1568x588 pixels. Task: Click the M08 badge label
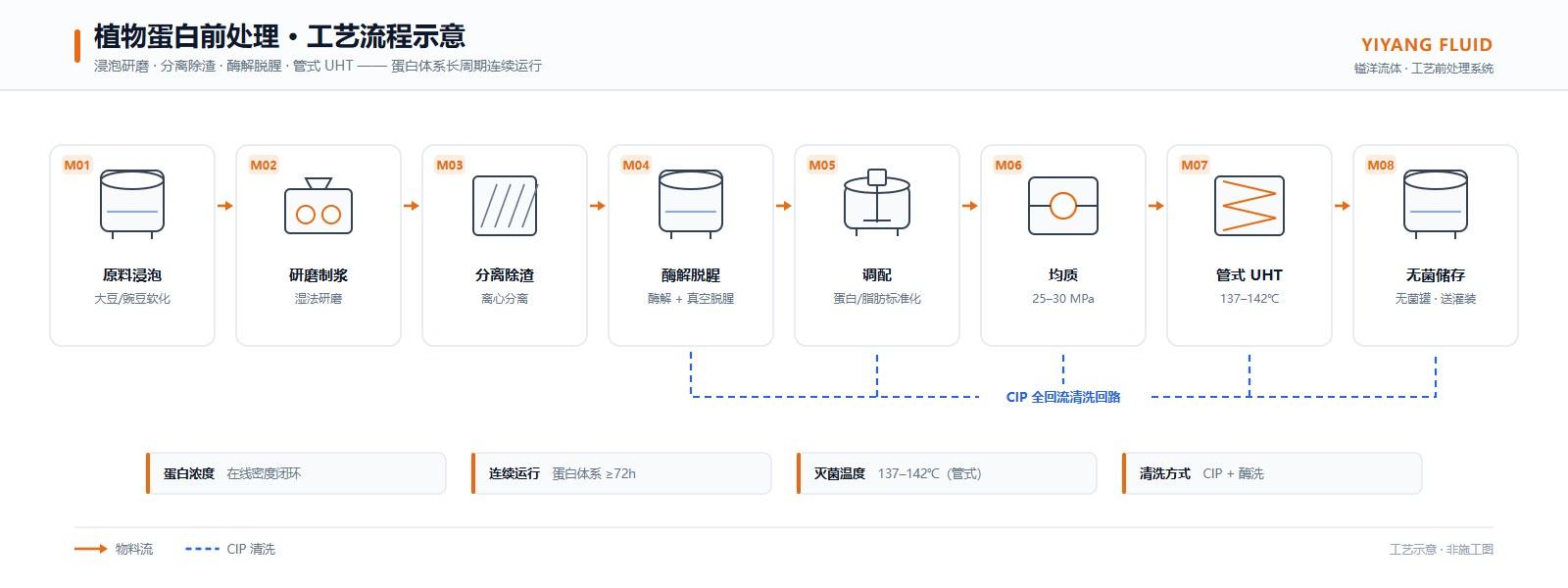(x=1381, y=165)
